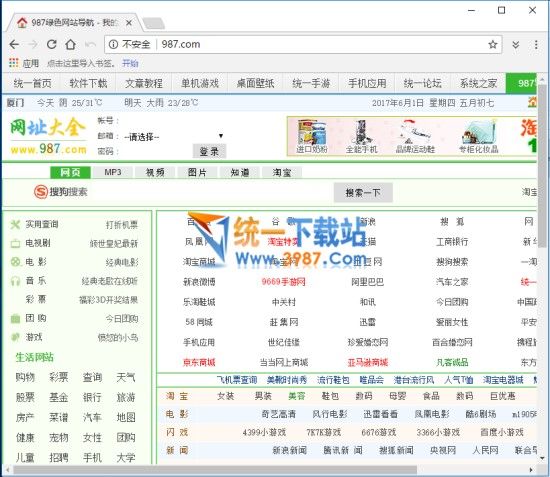This screenshot has height=477, width=550.
Task: Bookmark this page with the star icon
Action: [x=492, y=45]
